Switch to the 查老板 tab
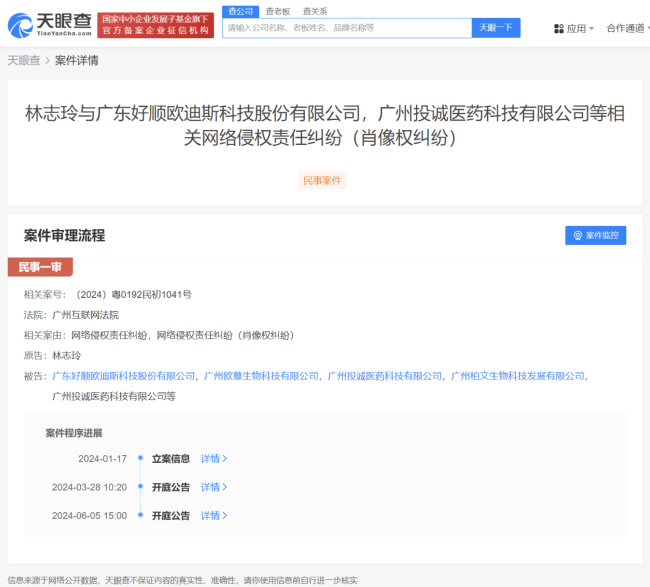650x587 pixels. pyautogui.click(x=277, y=11)
